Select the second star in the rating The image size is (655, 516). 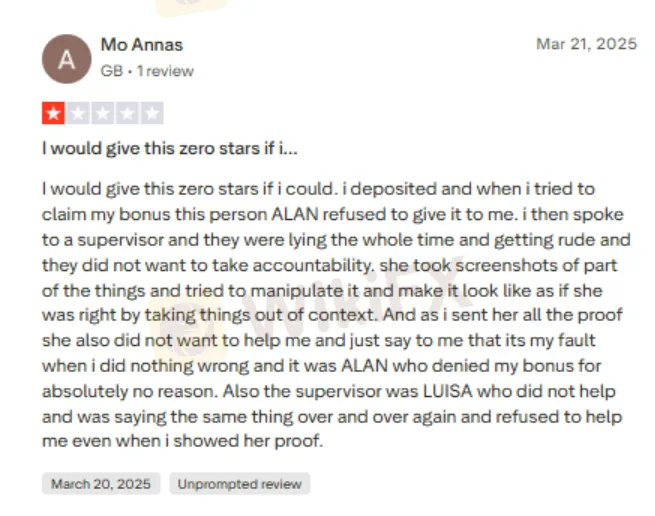coord(77,113)
